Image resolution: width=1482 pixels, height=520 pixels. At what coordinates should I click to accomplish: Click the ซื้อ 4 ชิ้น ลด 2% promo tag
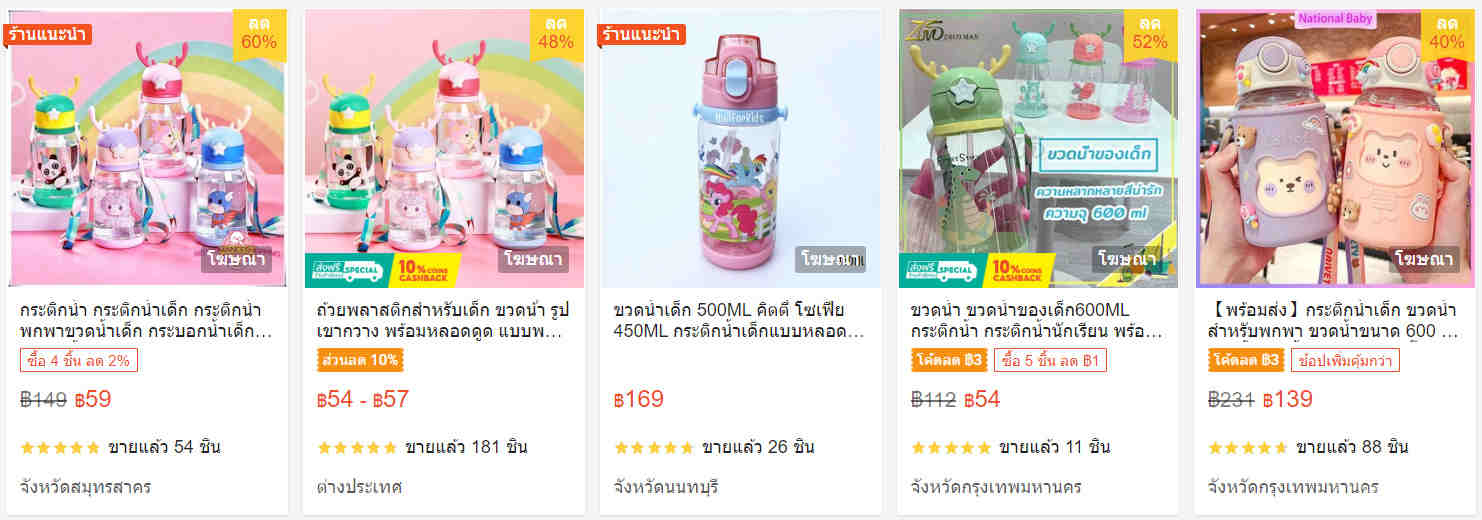point(78,360)
